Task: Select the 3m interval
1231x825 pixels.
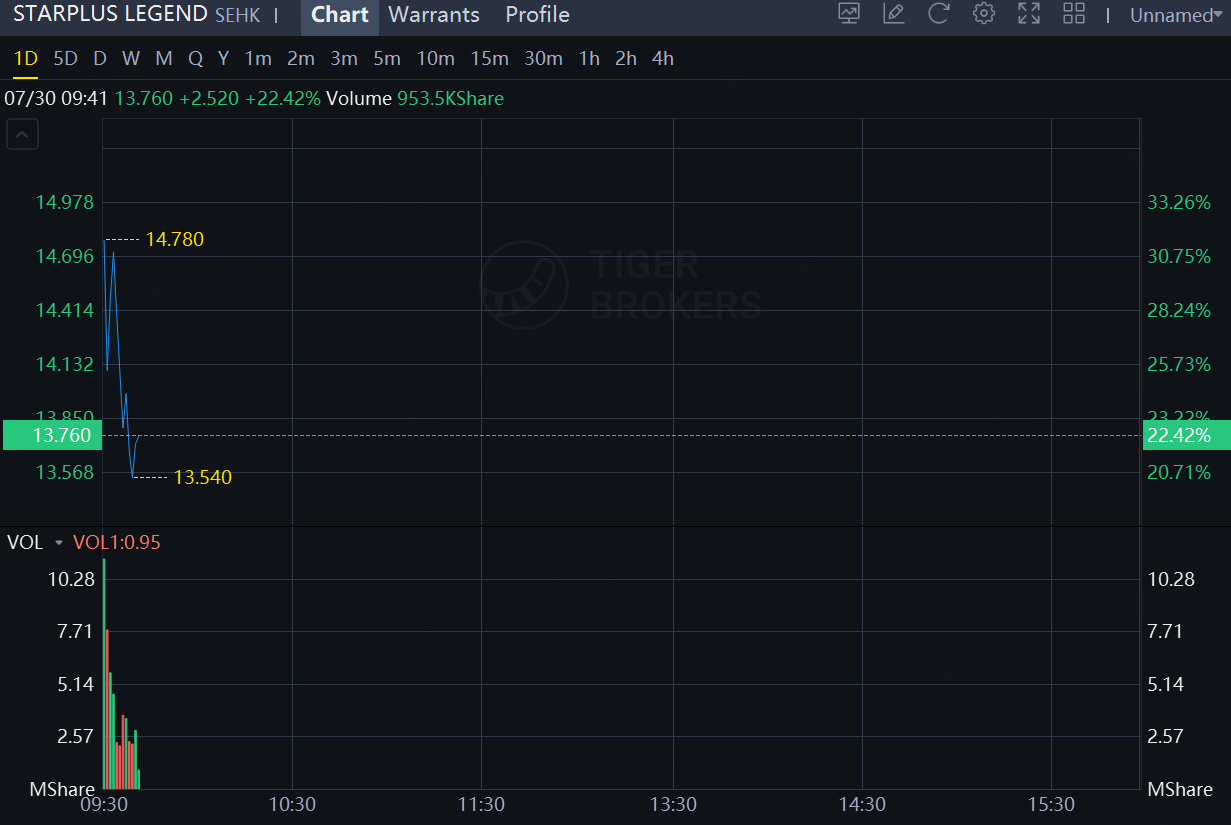Action: (344, 59)
